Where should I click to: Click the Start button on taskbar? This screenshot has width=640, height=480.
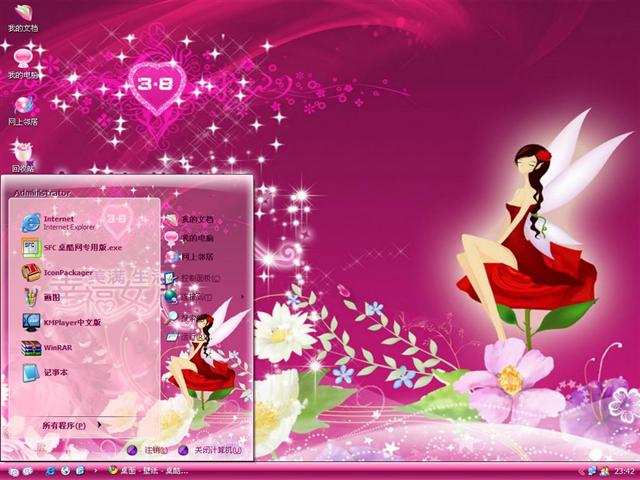point(20,471)
